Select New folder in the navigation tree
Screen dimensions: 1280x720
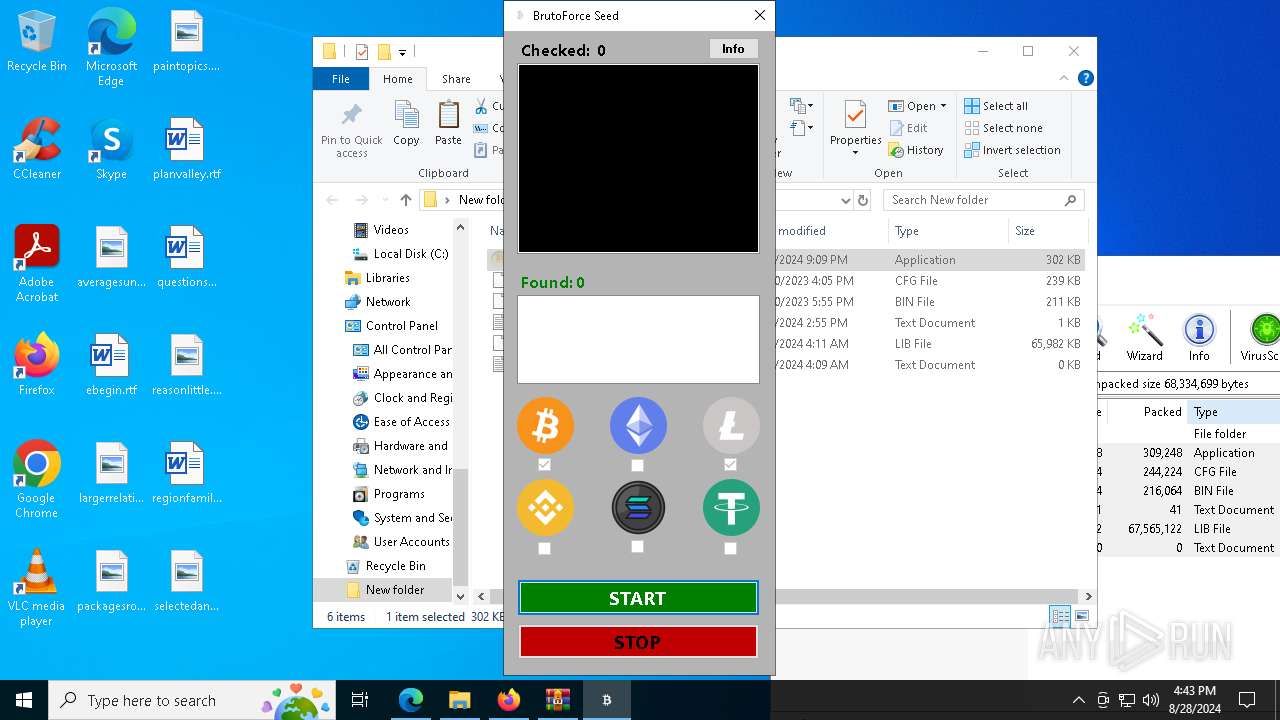(x=385, y=590)
